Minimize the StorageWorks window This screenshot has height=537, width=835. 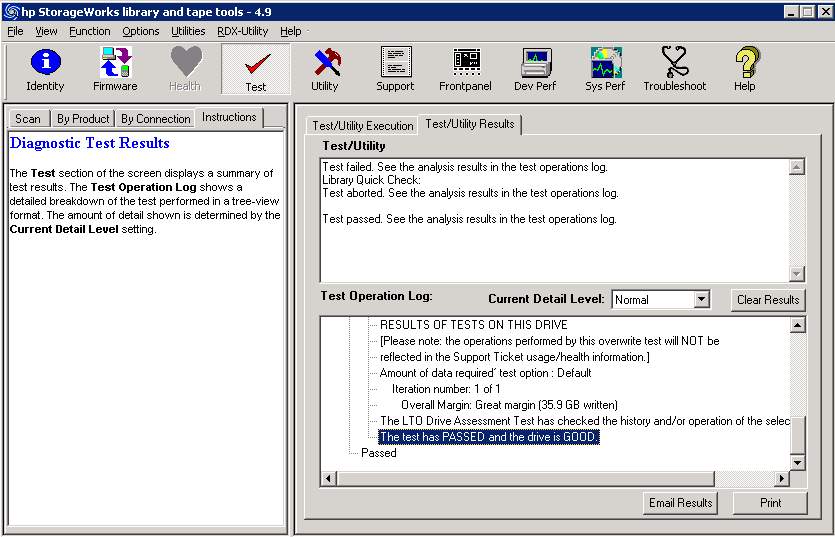[792, 11]
